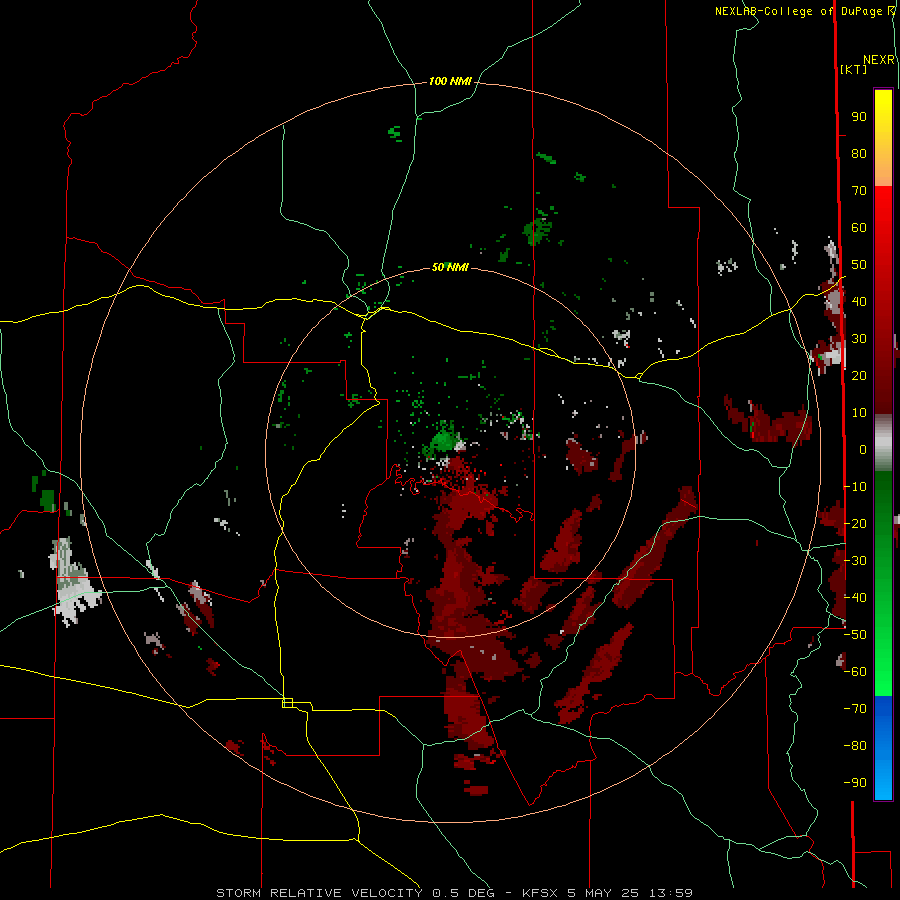Click the NEXR label at top right

(x=879, y=60)
